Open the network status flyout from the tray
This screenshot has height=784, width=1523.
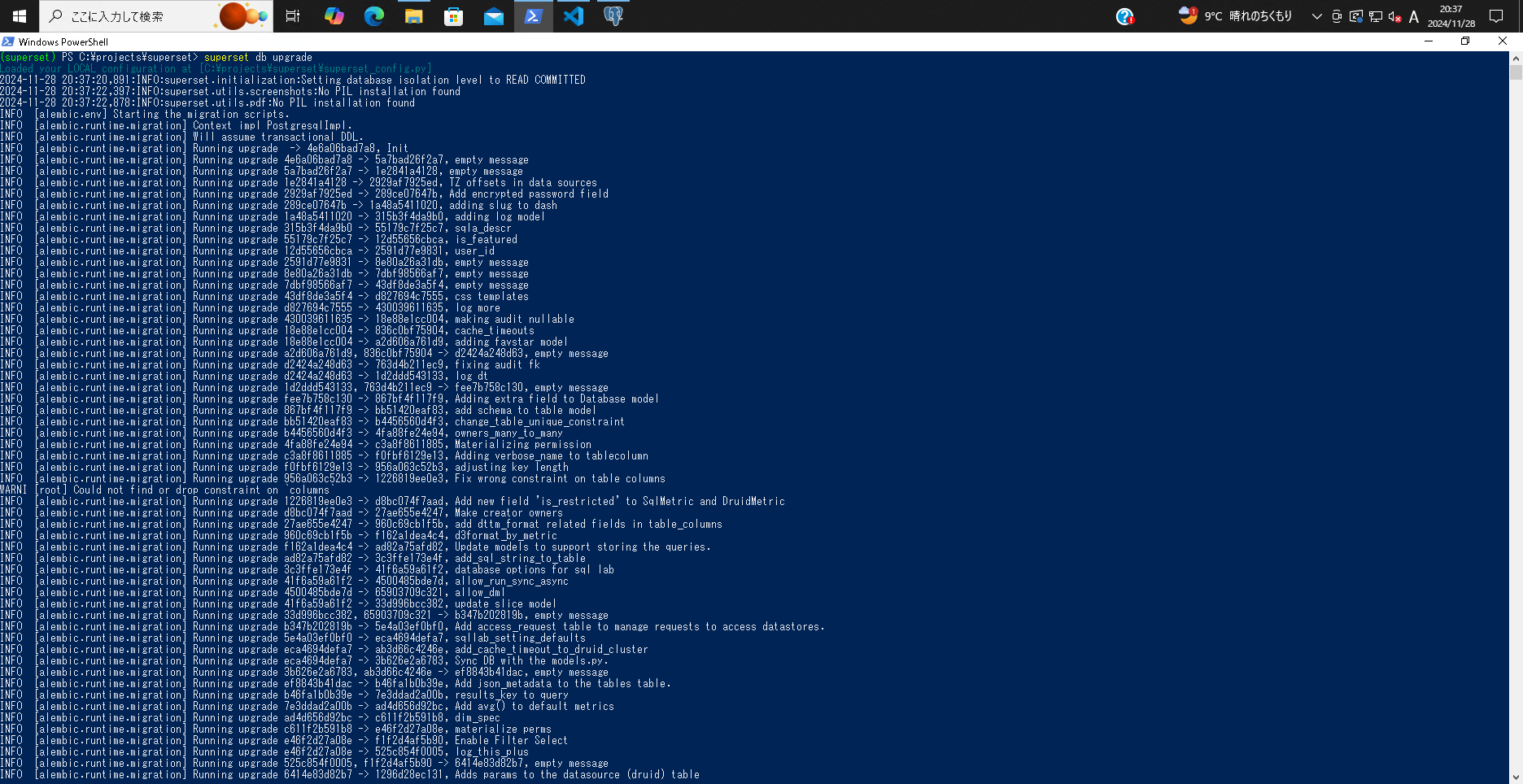point(1376,16)
